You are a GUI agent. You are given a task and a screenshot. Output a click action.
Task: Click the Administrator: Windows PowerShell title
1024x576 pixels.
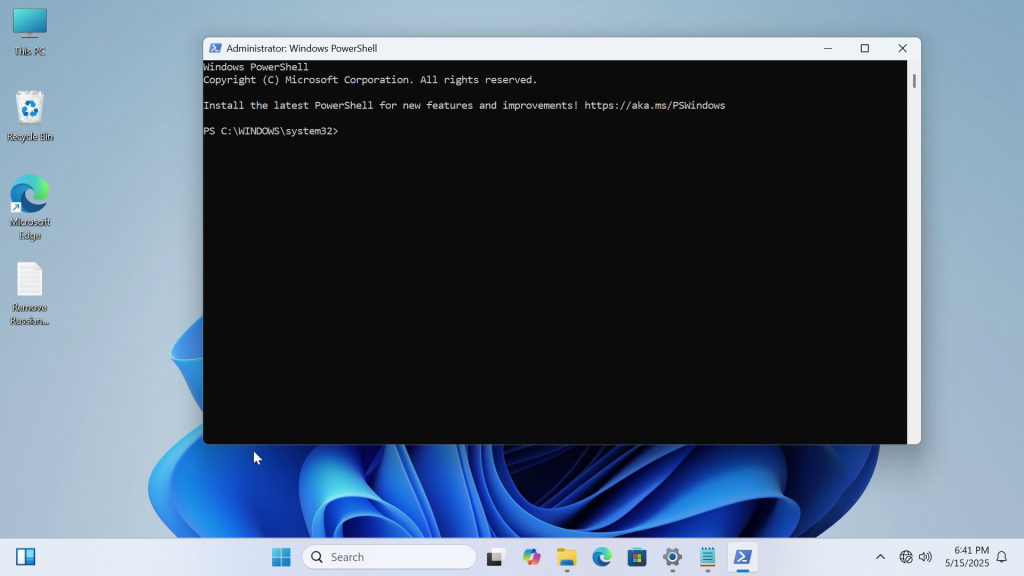click(x=302, y=48)
